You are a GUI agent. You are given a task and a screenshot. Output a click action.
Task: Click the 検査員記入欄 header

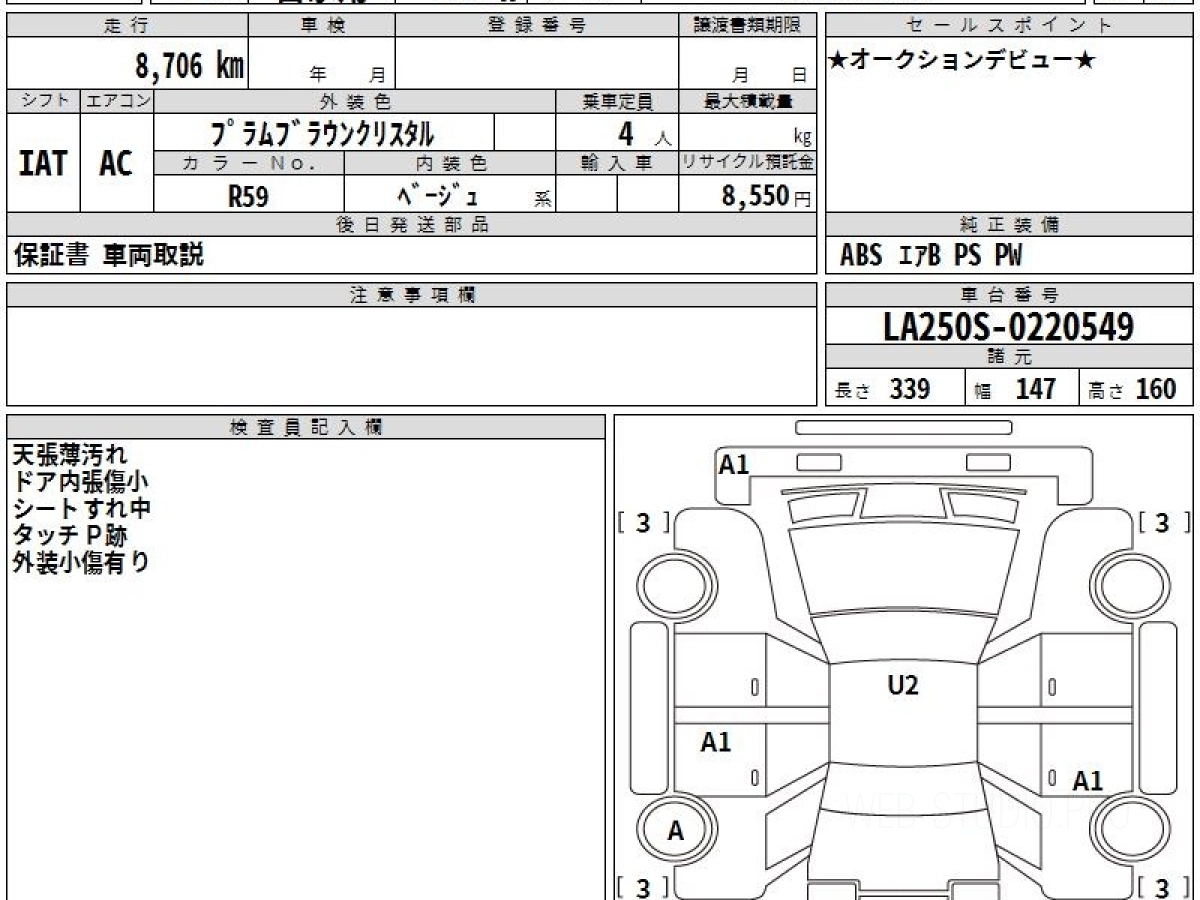click(x=306, y=427)
